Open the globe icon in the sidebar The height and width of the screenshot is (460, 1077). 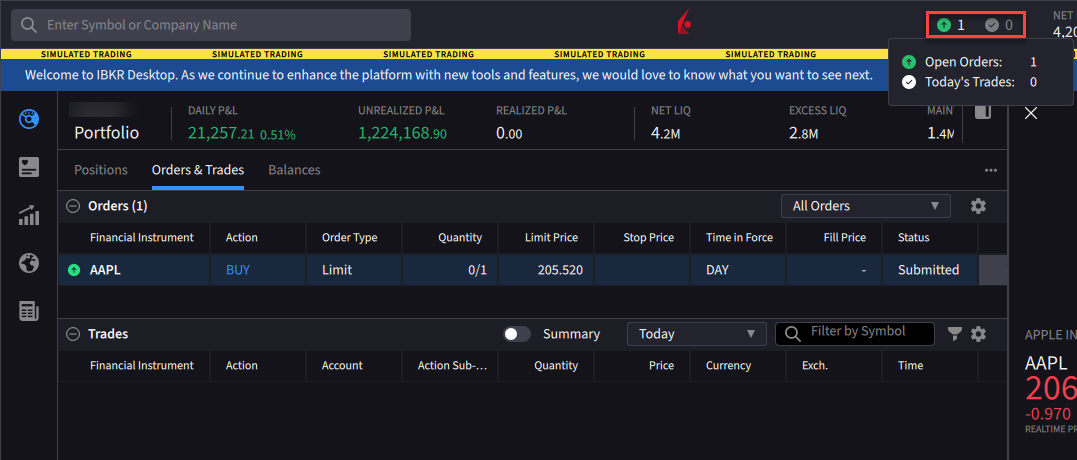(29, 263)
